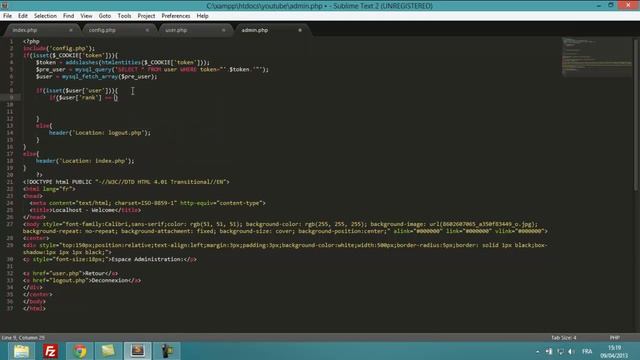Click the Line 9, Column status text
640x360 pixels.
(23, 338)
